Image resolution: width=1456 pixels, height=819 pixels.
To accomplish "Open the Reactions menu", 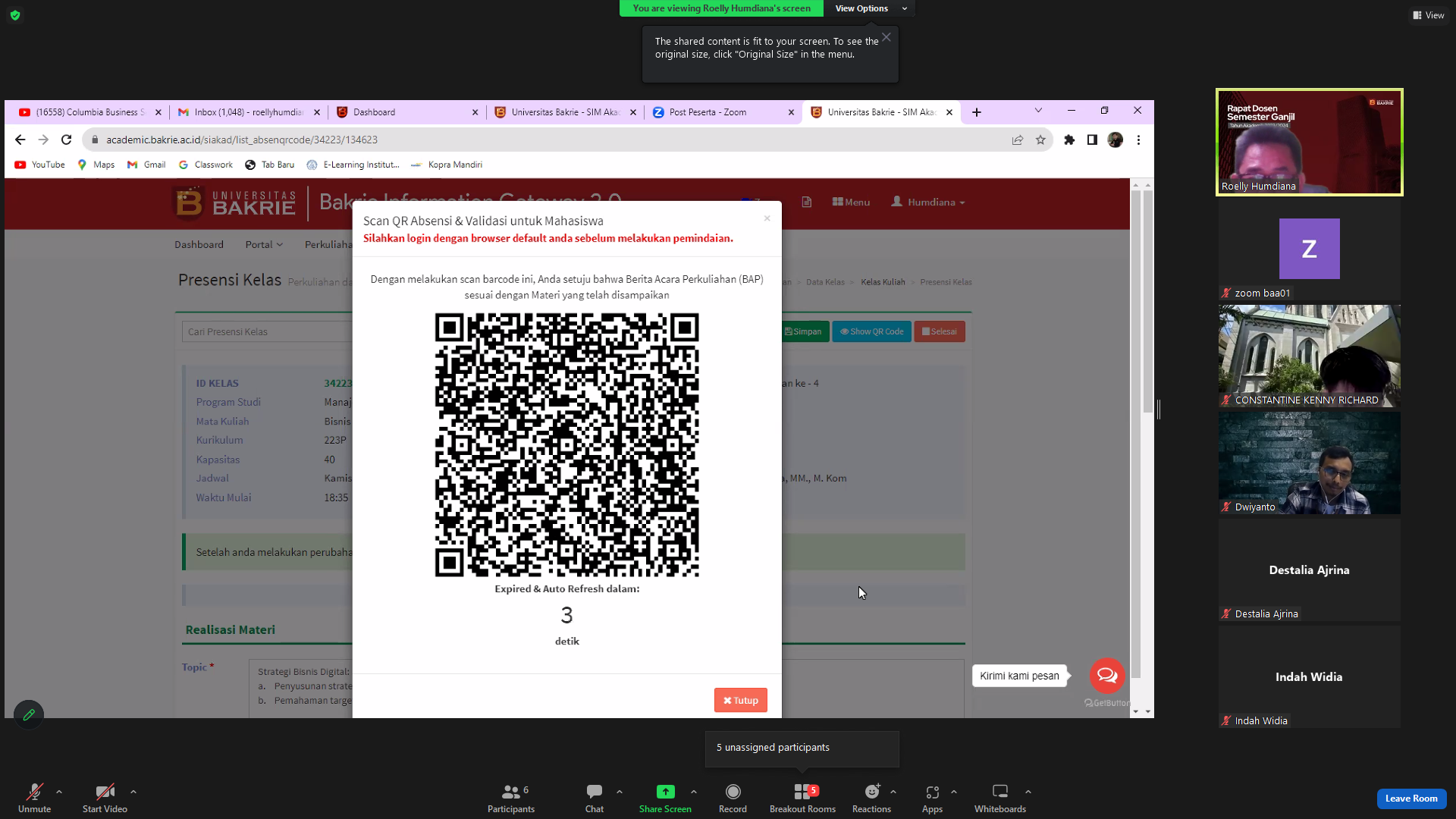I will coord(871,798).
